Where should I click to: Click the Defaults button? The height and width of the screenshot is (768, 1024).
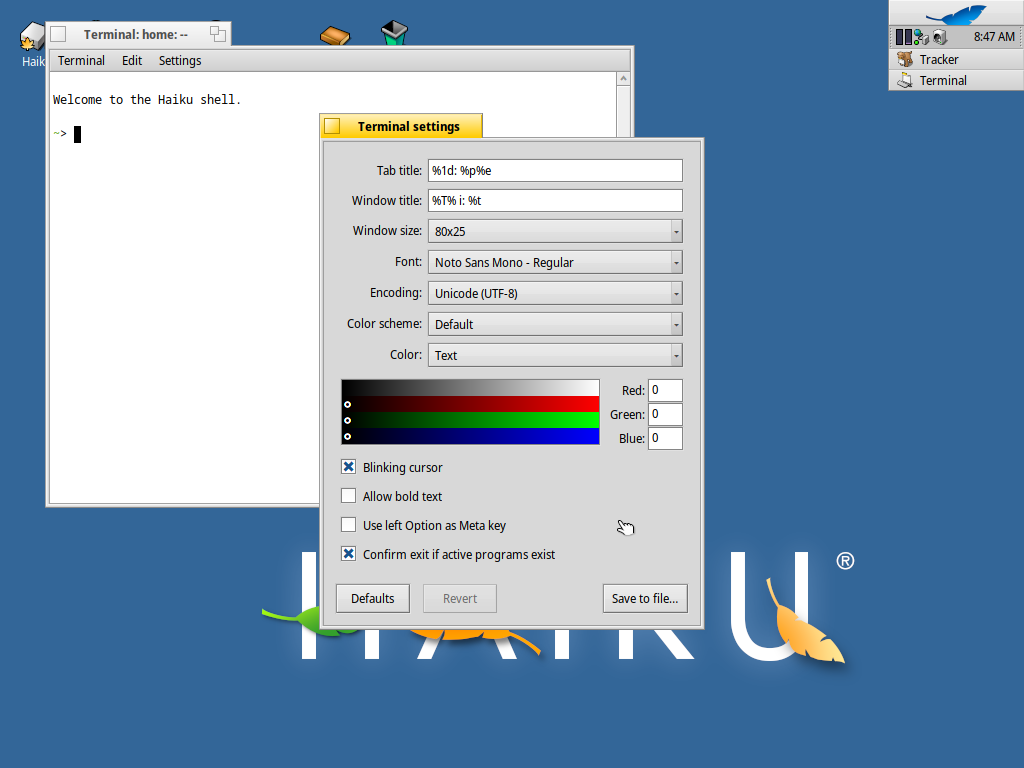373,598
